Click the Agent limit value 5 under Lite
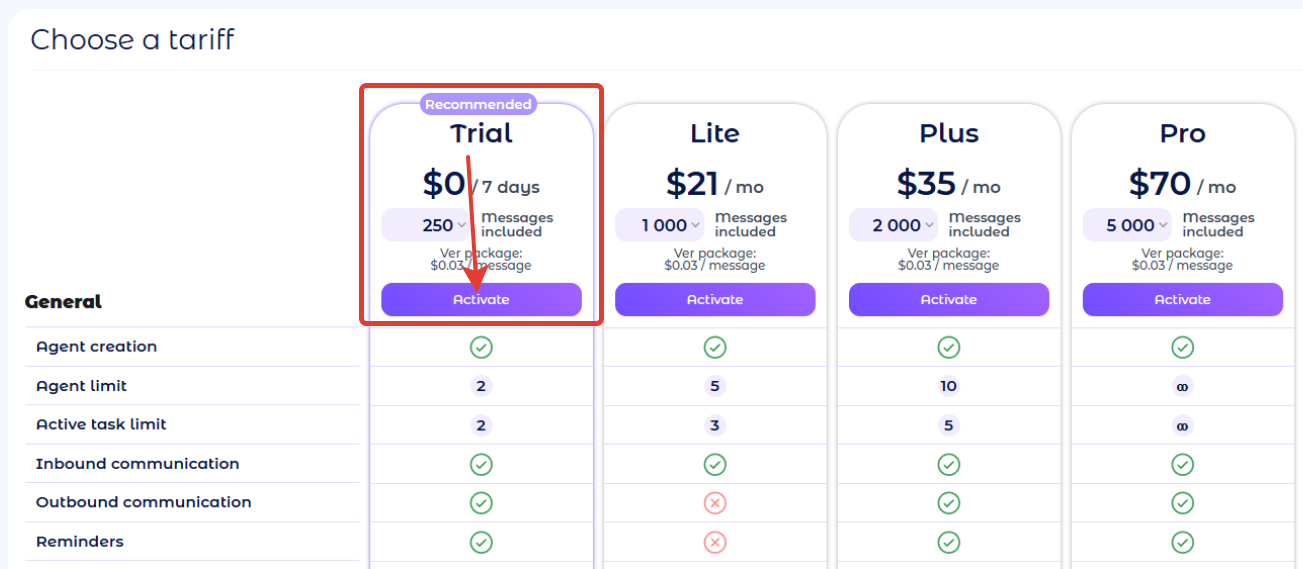 pyautogui.click(x=714, y=386)
